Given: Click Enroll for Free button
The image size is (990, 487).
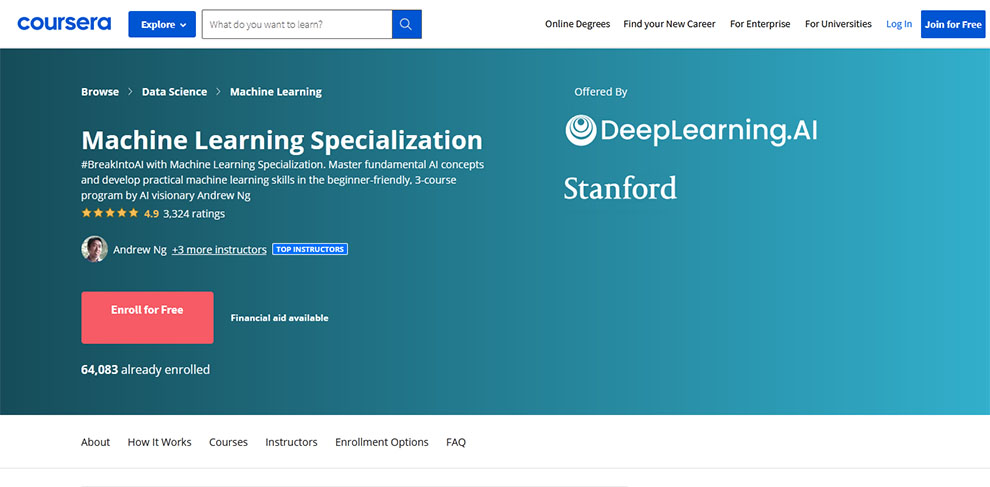Looking at the screenshot, I should (x=147, y=318).
